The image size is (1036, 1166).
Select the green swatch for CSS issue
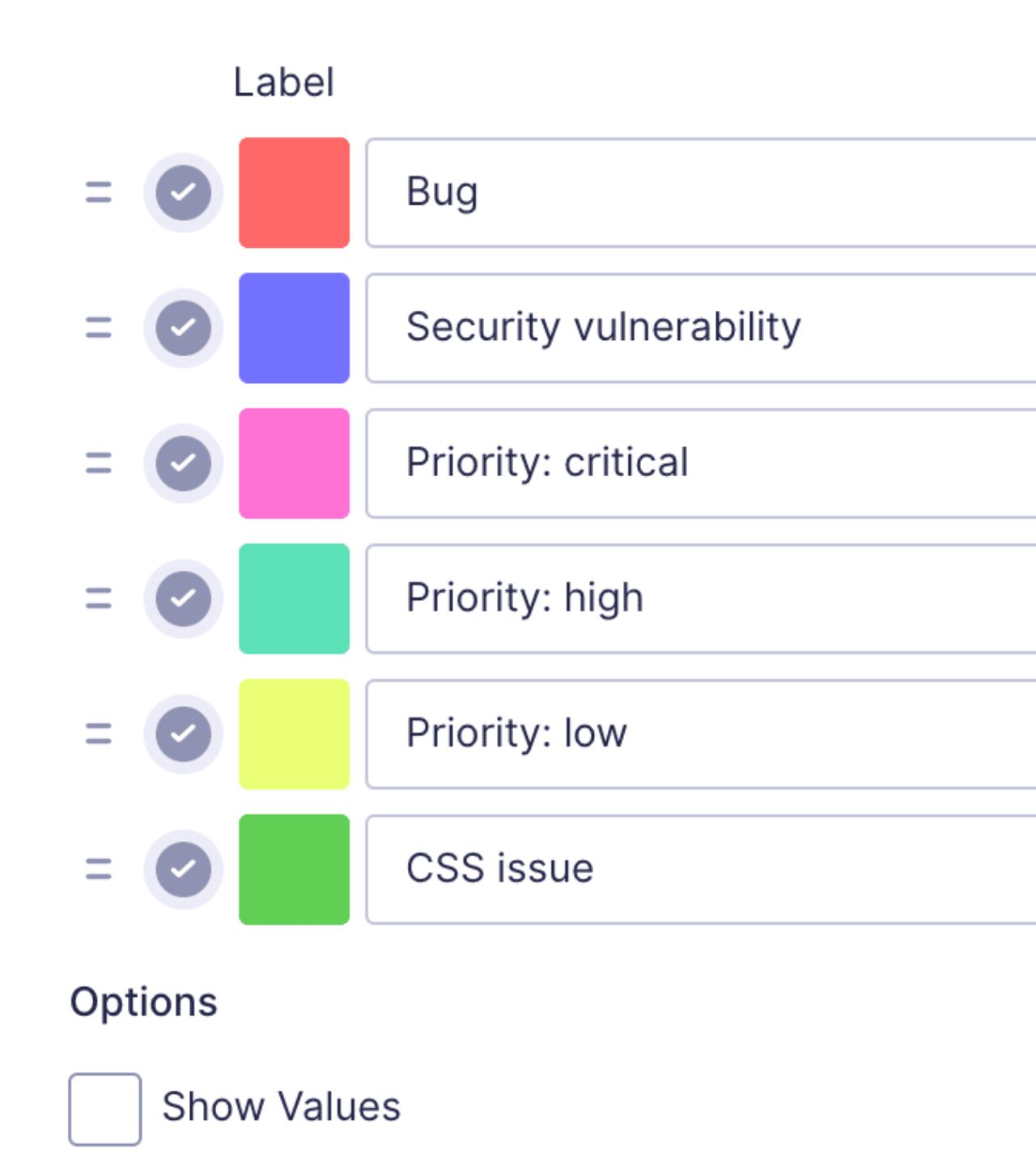(295, 868)
